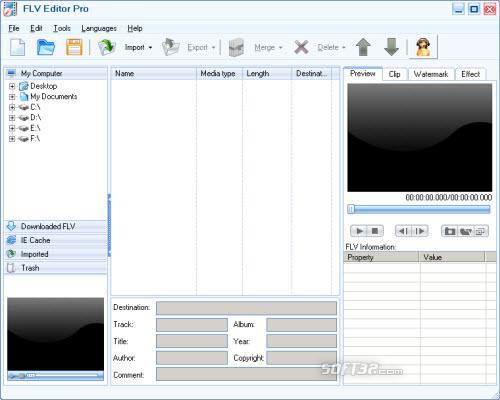Open the Edit menu
500x400 pixels.
(x=36, y=28)
